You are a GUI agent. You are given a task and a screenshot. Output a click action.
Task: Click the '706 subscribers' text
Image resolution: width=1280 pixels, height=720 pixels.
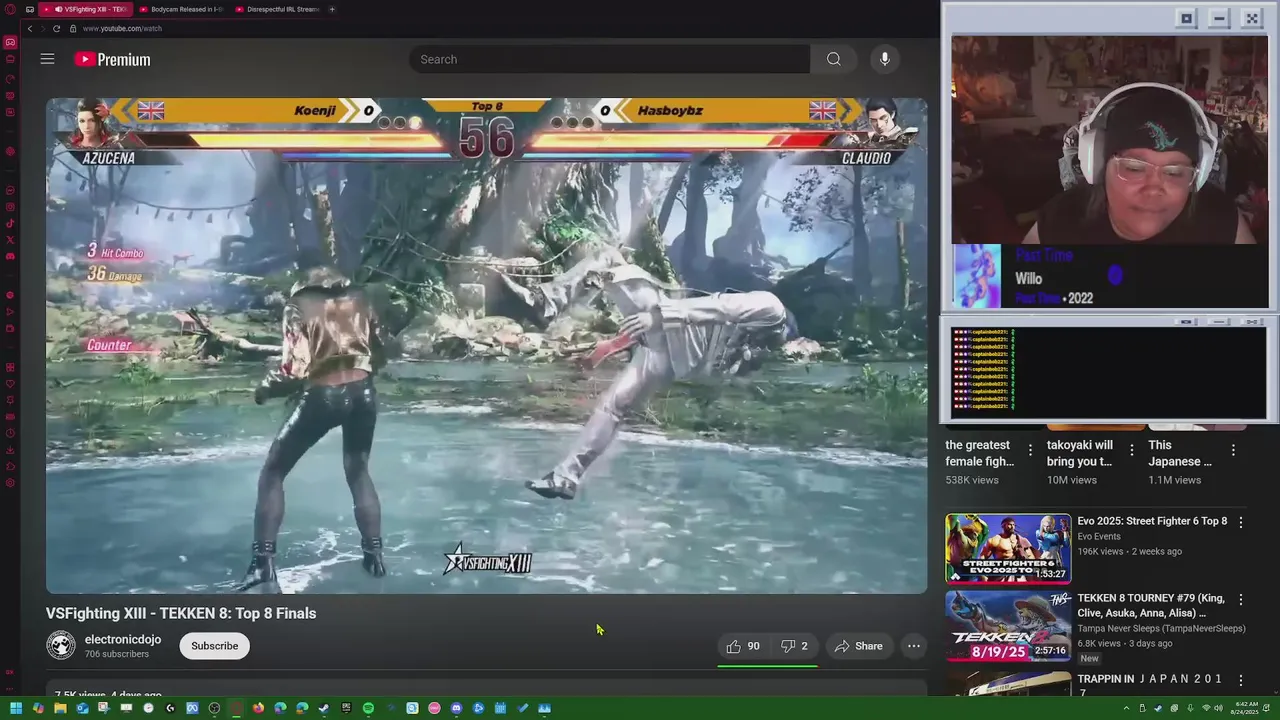117,654
